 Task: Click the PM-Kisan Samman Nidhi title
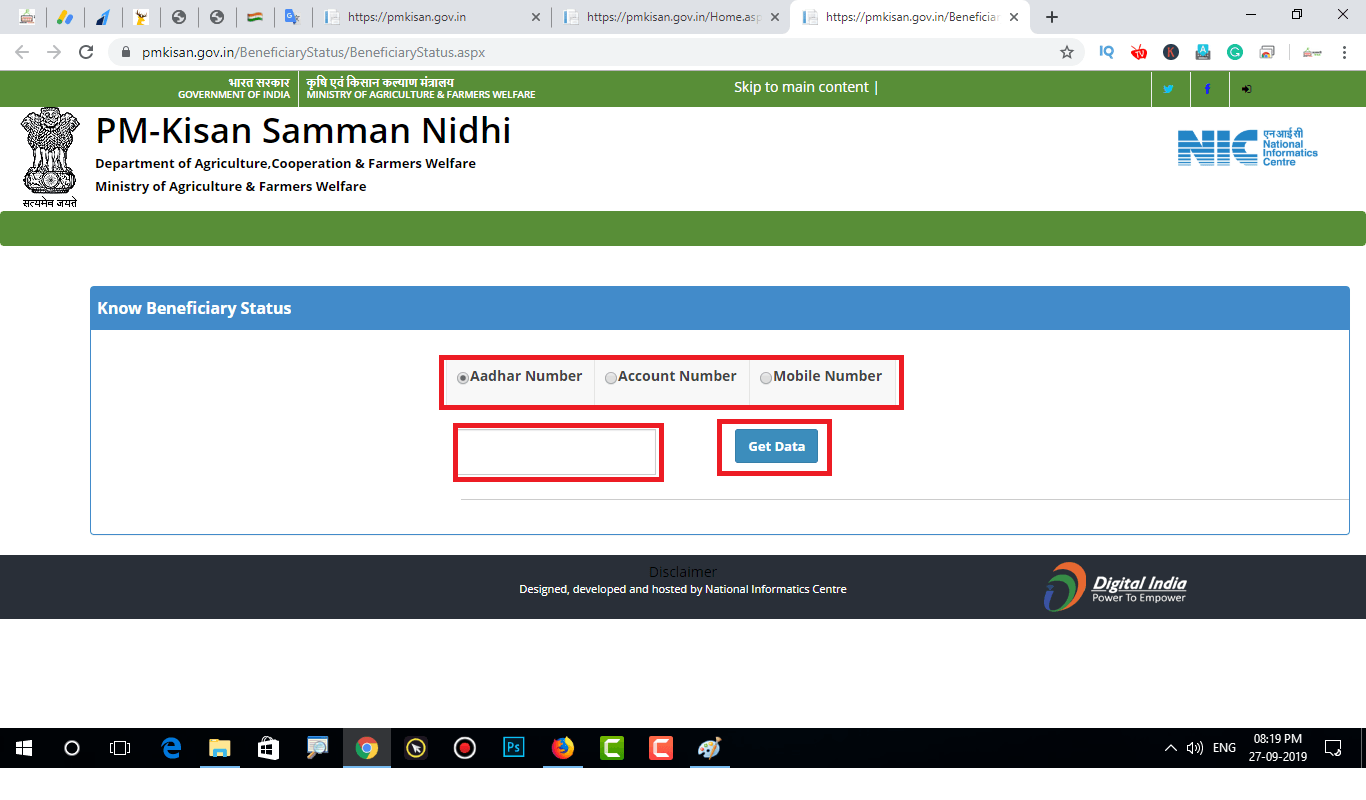click(x=303, y=131)
